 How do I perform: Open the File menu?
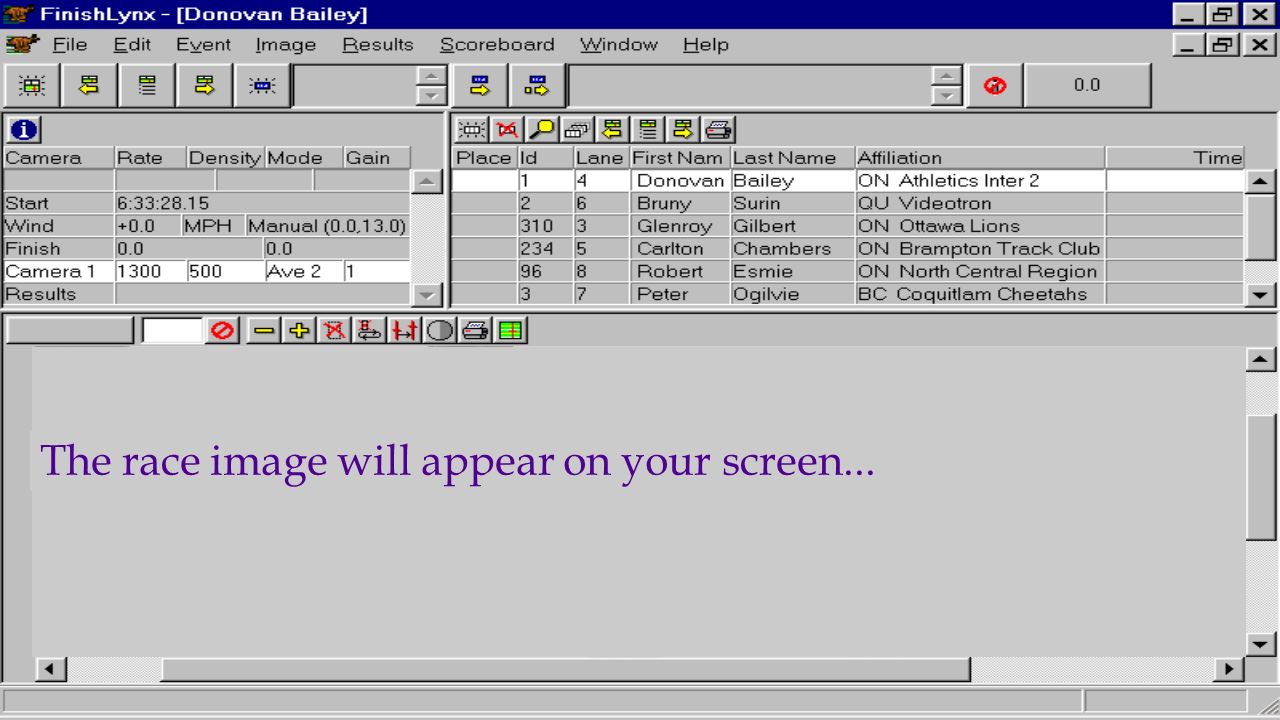[x=69, y=44]
